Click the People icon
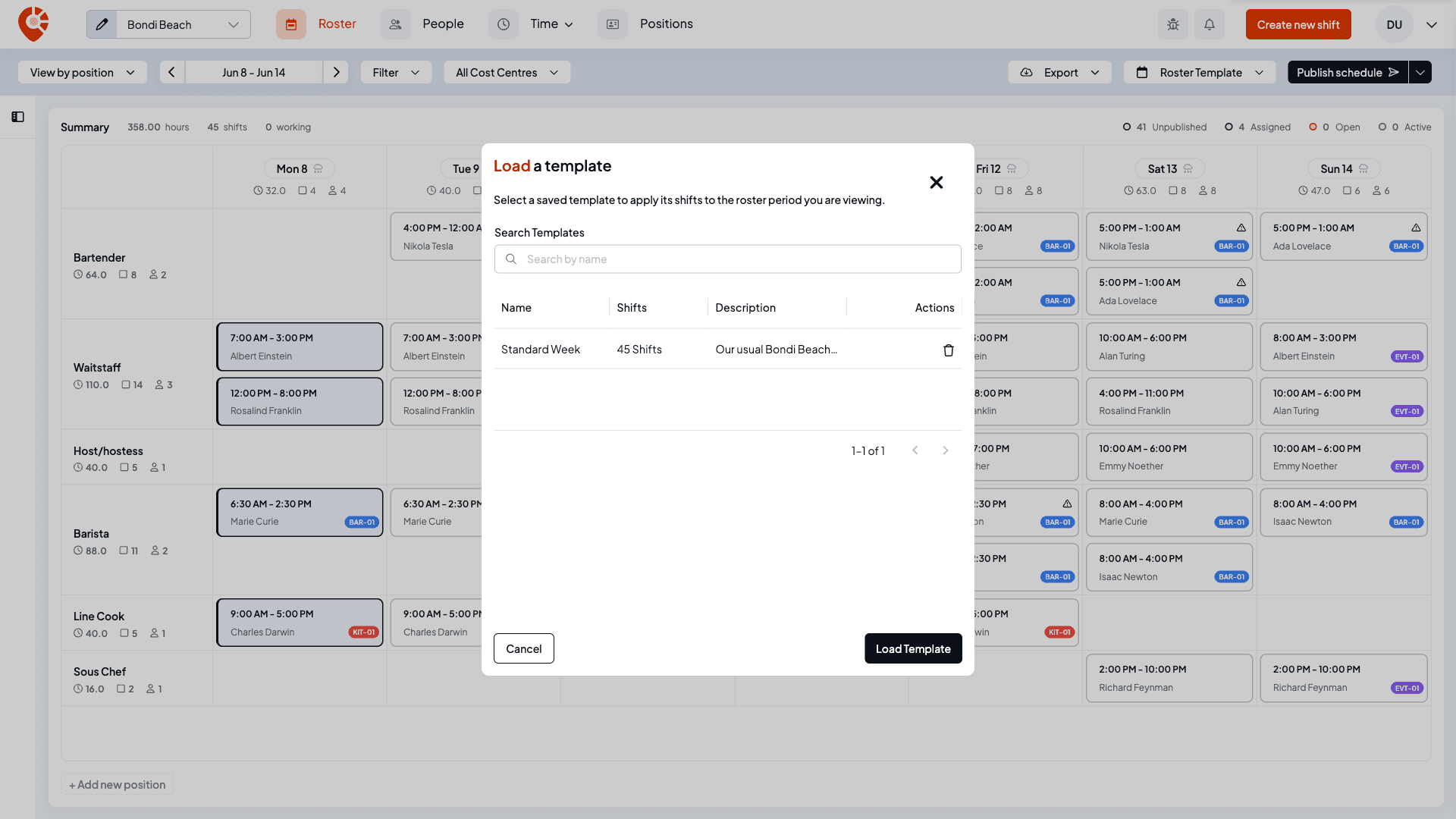The width and height of the screenshot is (1456, 819). tap(395, 24)
